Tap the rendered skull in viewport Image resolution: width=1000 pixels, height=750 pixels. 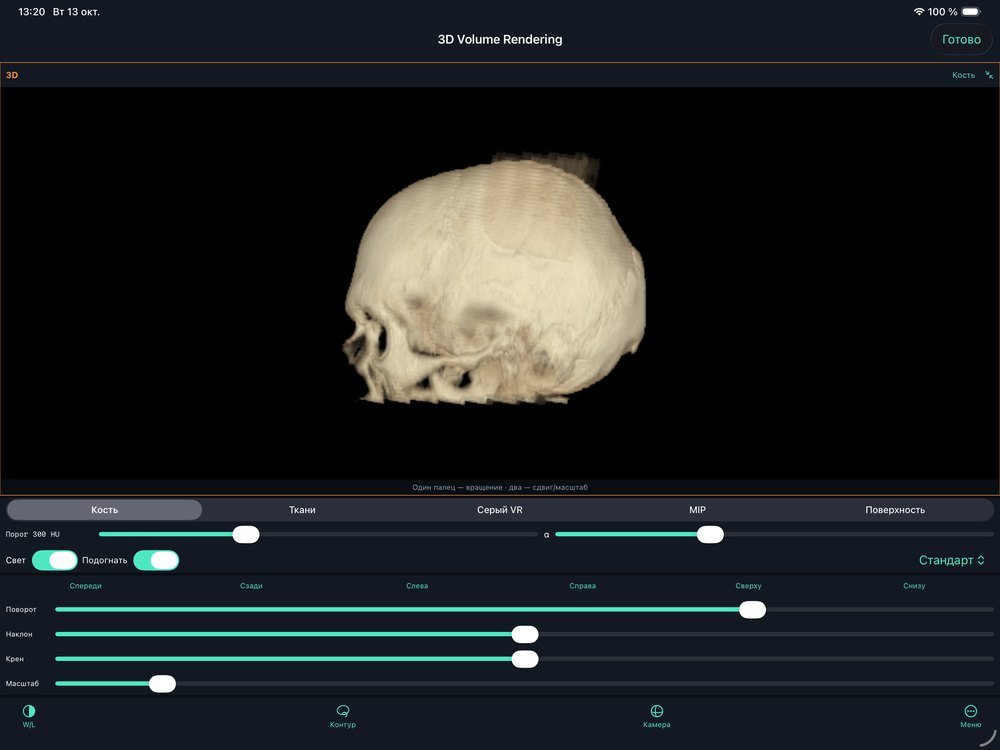click(495, 278)
